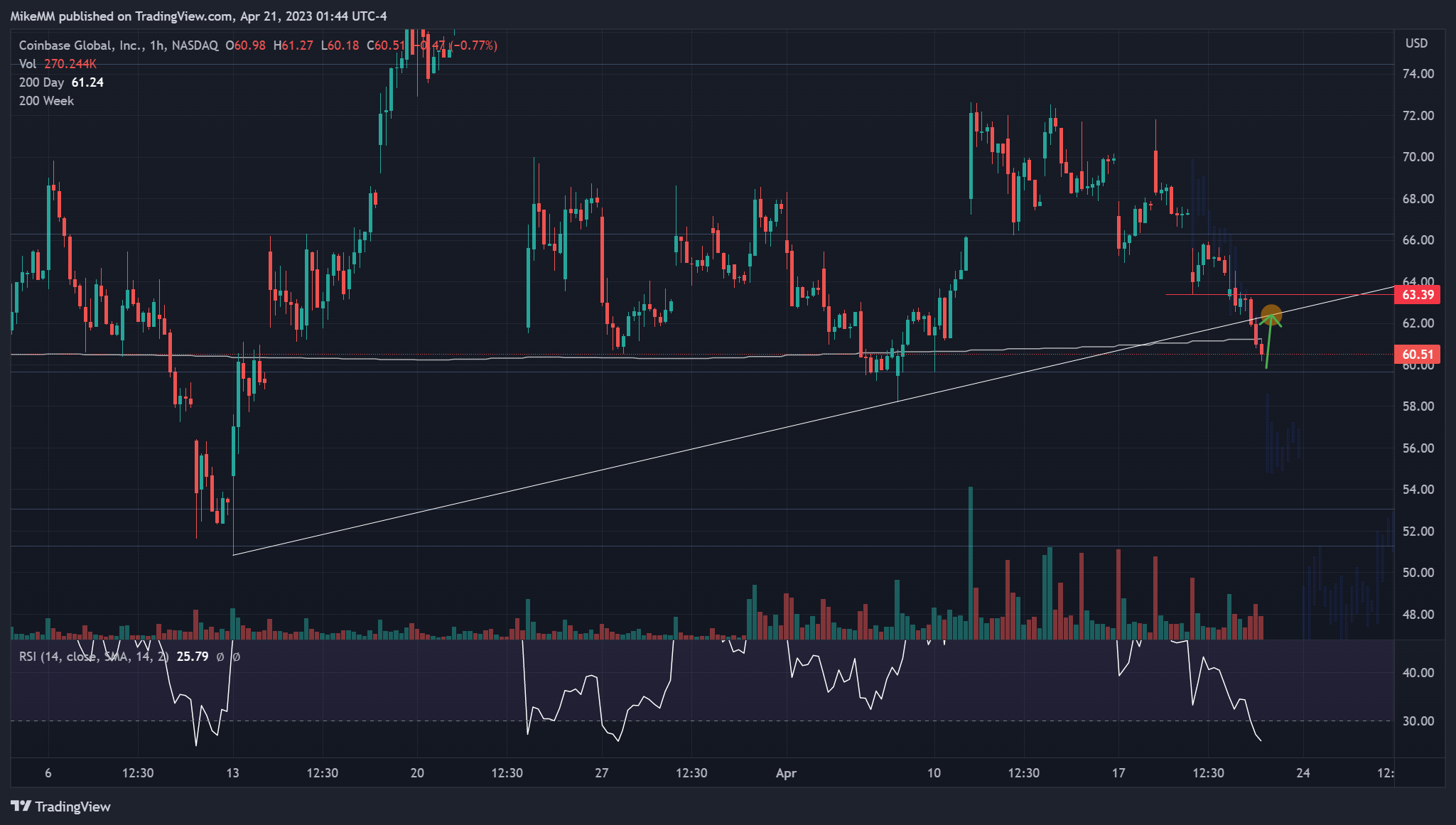Click the RSI value 25.79
The image size is (1456, 825).
(193, 657)
